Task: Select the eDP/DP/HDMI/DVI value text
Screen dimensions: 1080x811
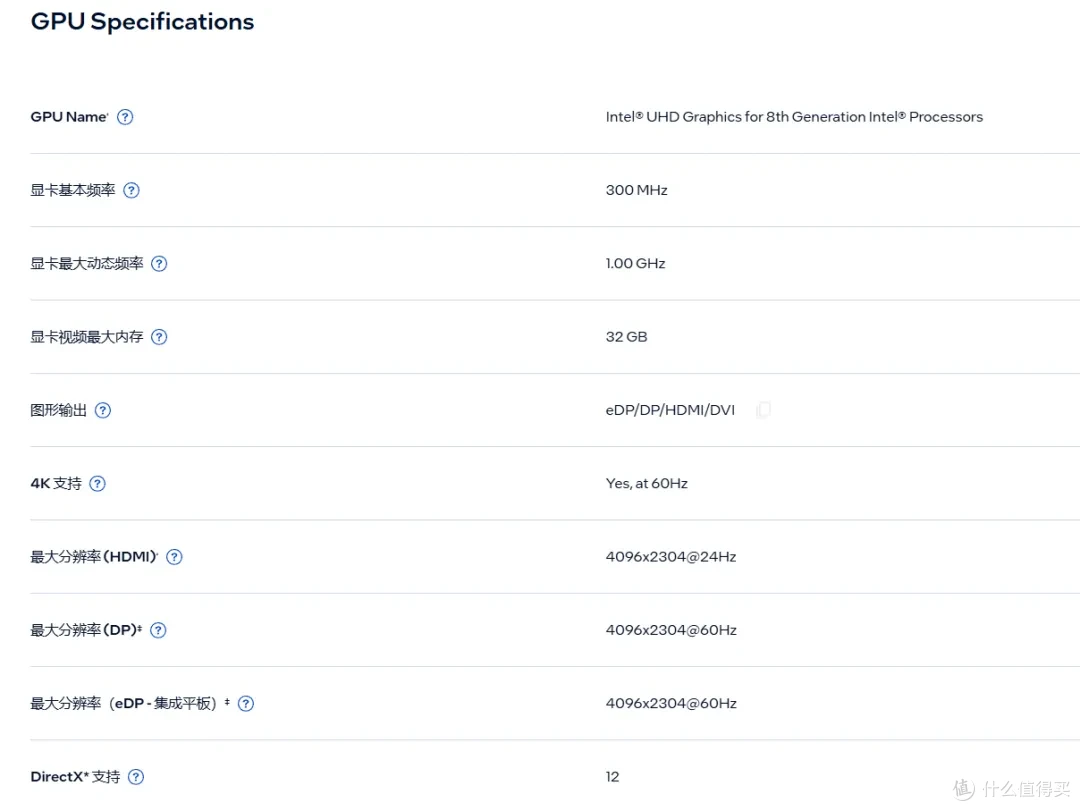Action: pos(670,411)
